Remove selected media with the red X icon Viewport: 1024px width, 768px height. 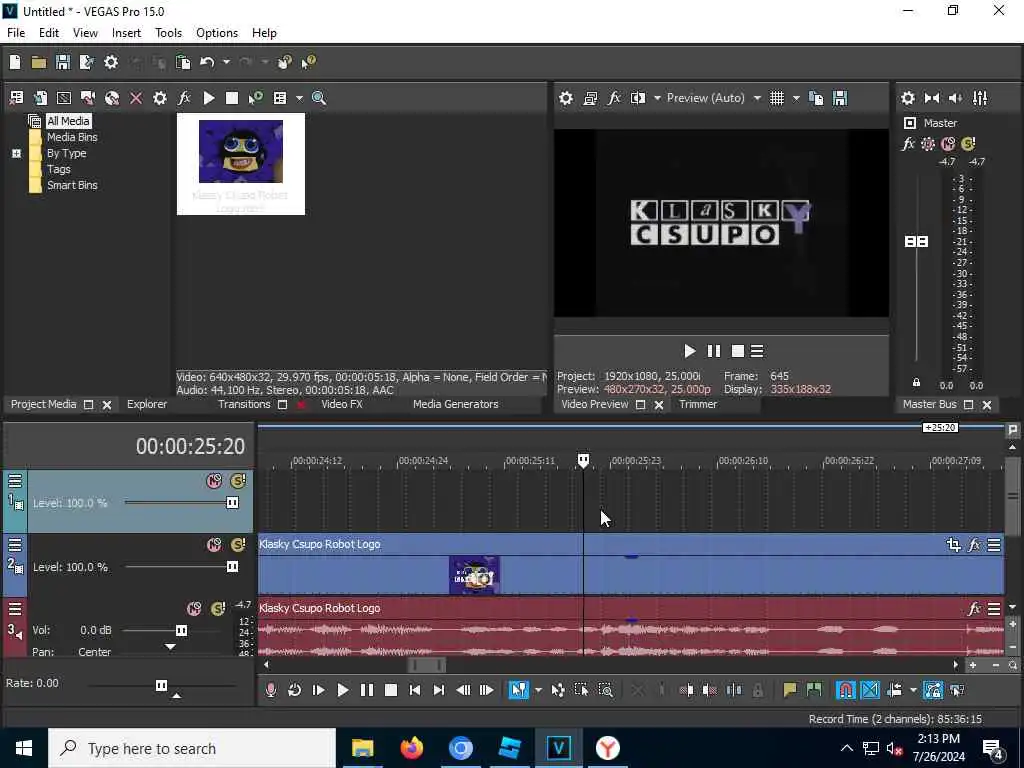point(136,98)
